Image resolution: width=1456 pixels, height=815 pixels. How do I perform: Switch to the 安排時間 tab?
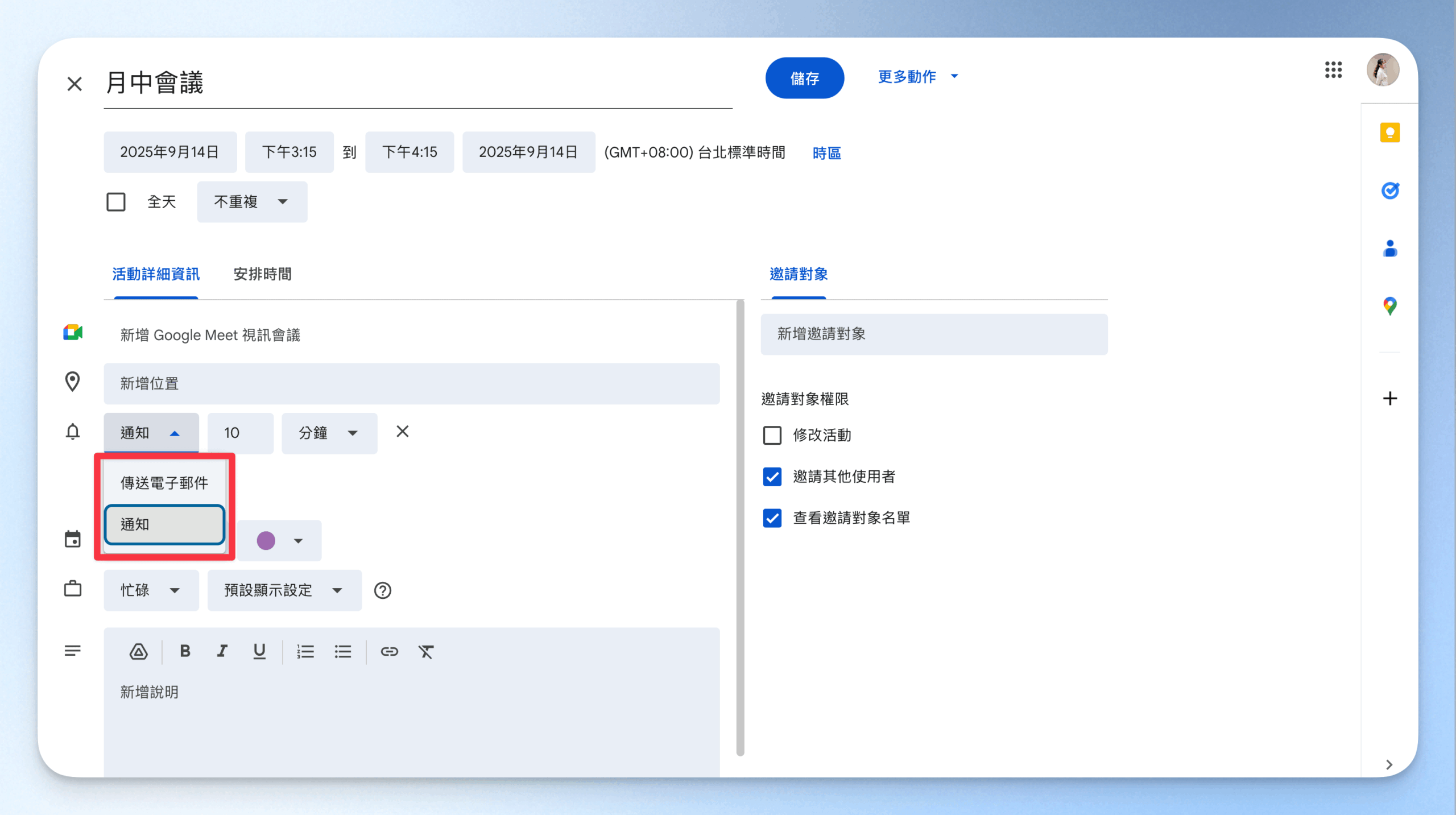click(x=262, y=274)
